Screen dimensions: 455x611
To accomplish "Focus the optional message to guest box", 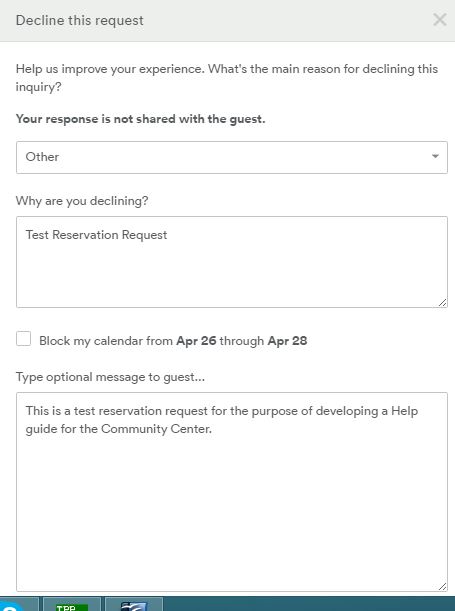I will (232, 492).
